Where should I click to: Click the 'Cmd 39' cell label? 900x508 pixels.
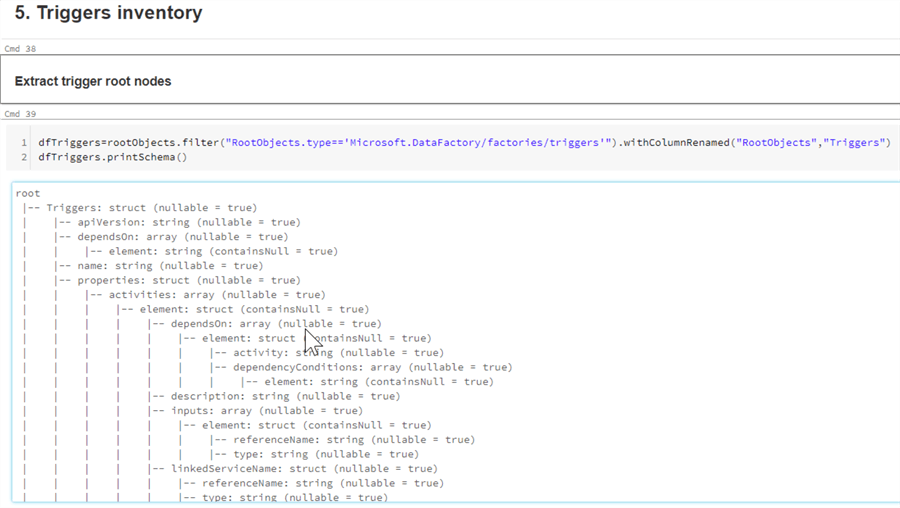coord(20,114)
